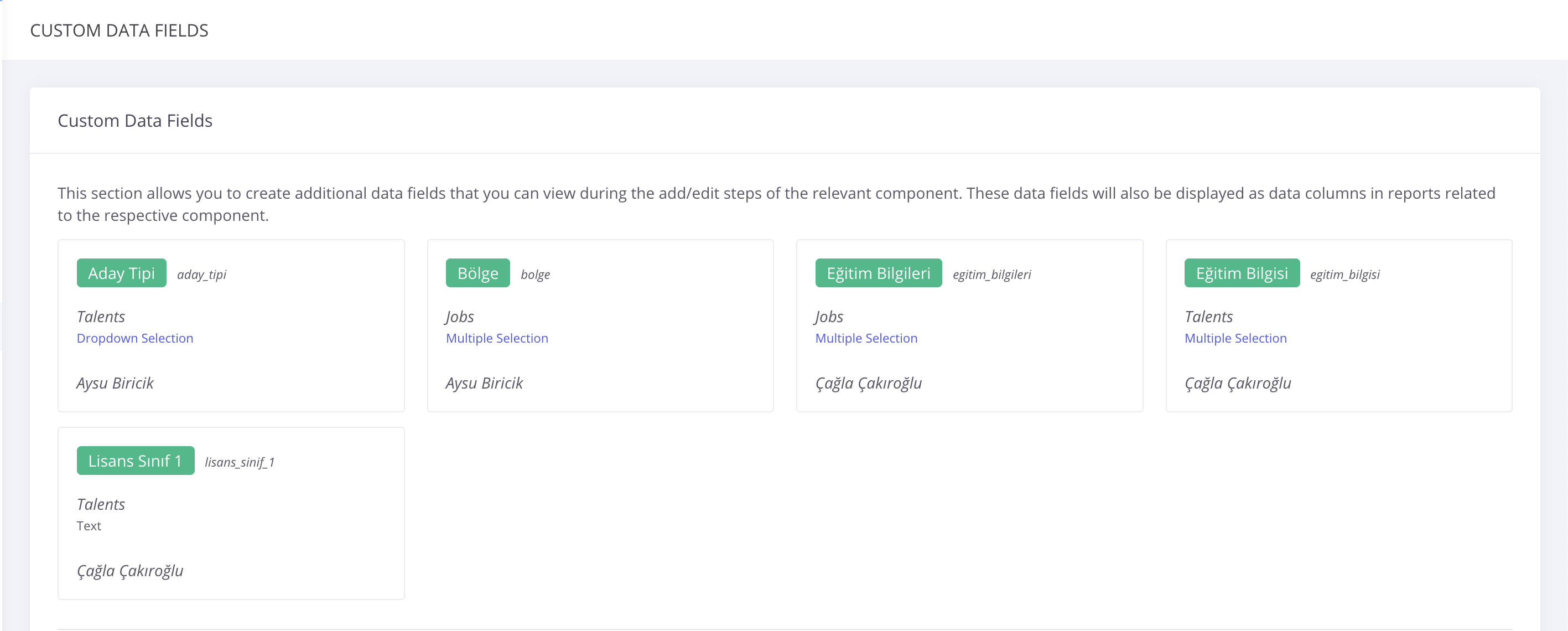The image size is (1568, 631).
Task: Click the aday_tipi field key
Action: (x=201, y=275)
